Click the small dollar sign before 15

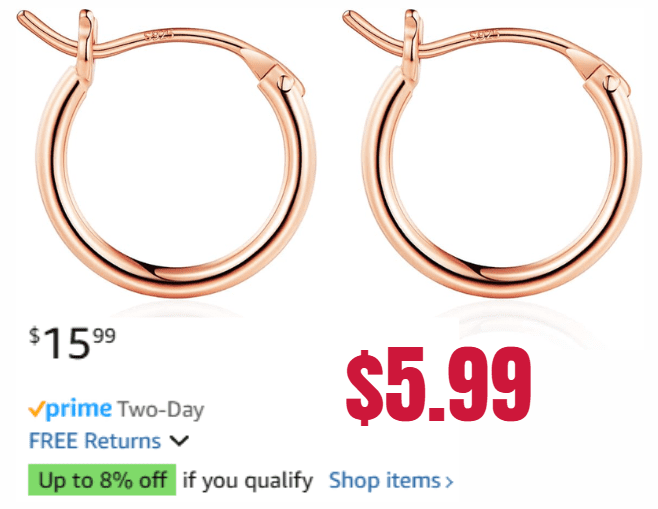tap(34, 336)
